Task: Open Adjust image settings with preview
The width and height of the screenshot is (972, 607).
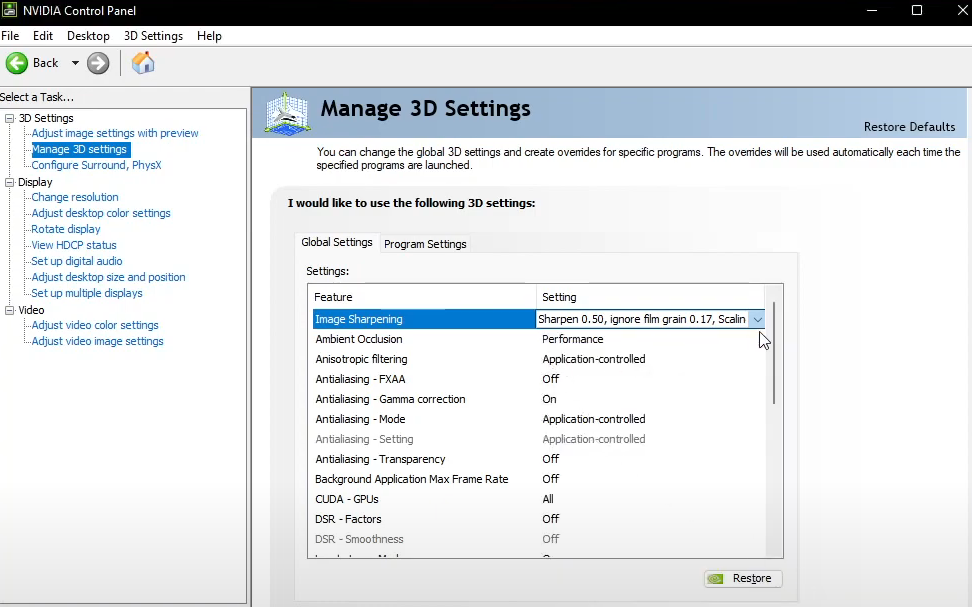Action: click(115, 133)
